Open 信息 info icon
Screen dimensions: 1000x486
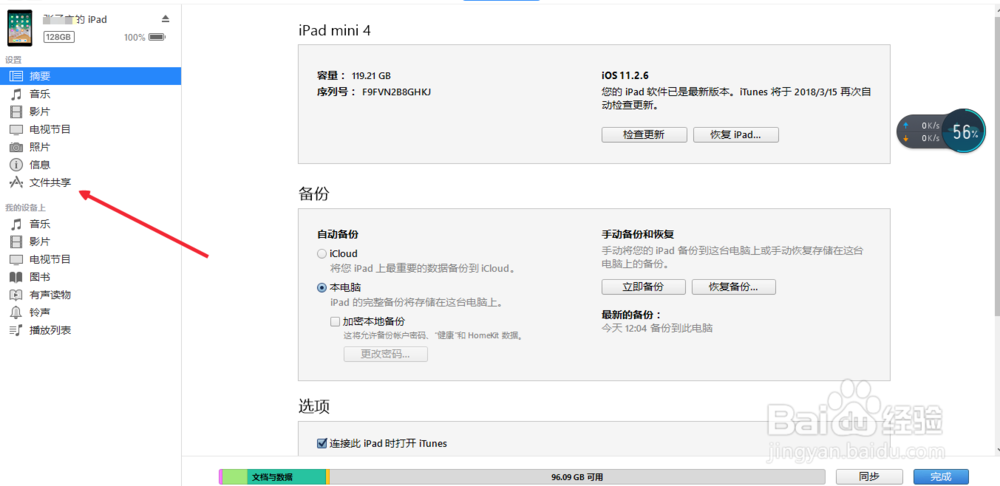(17, 165)
